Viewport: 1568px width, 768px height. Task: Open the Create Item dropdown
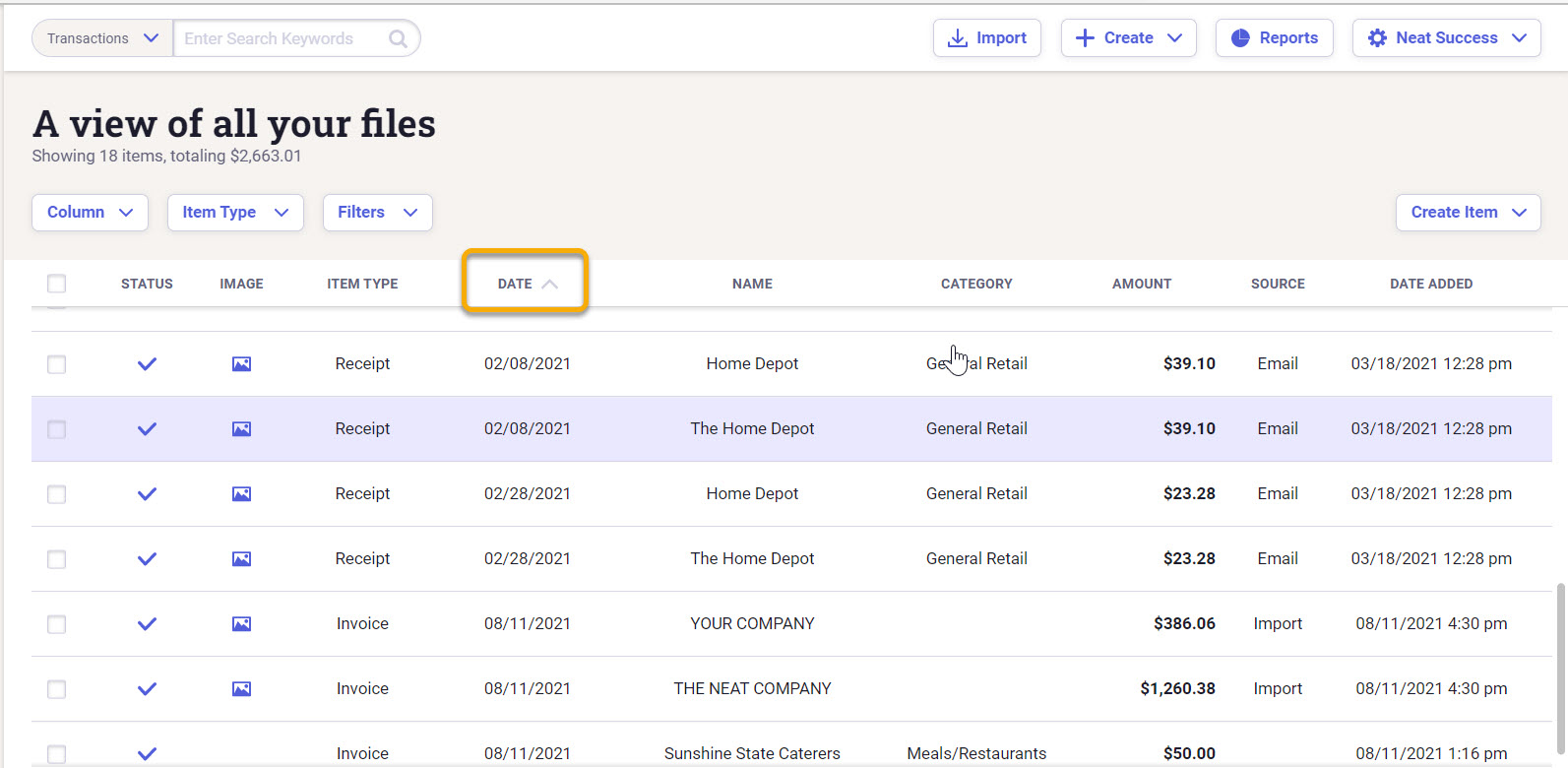(1468, 213)
